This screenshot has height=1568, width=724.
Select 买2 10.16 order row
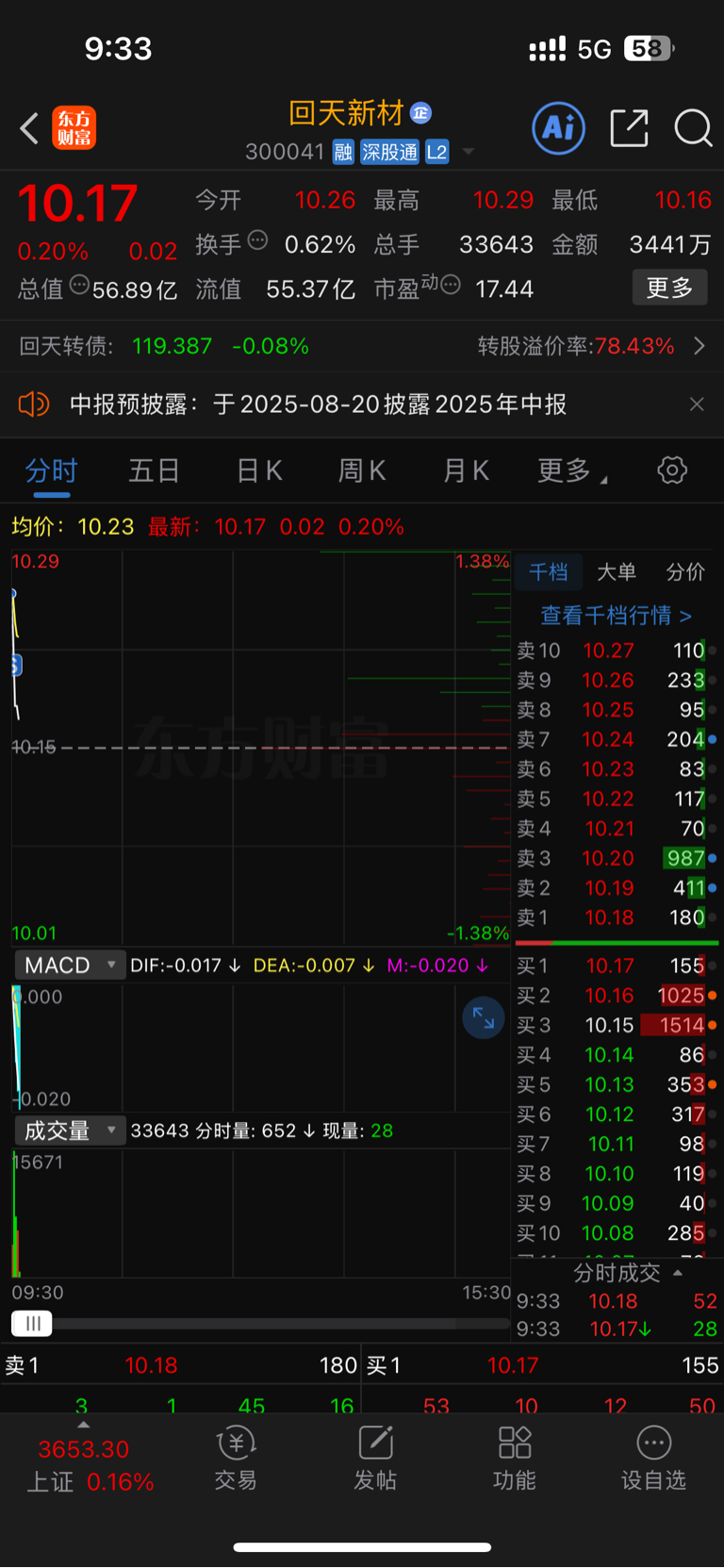(x=617, y=996)
